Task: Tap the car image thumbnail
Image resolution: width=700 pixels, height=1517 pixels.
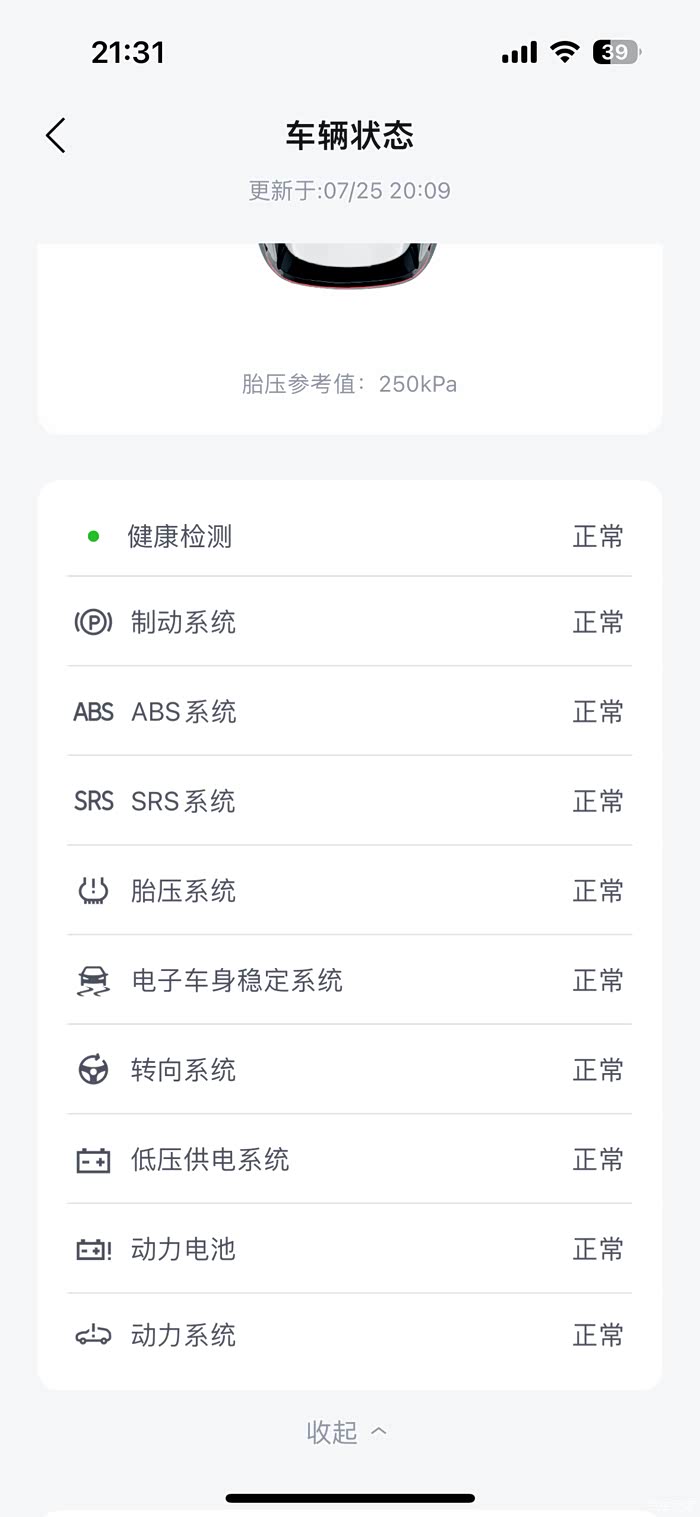Action: [x=348, y=266]
